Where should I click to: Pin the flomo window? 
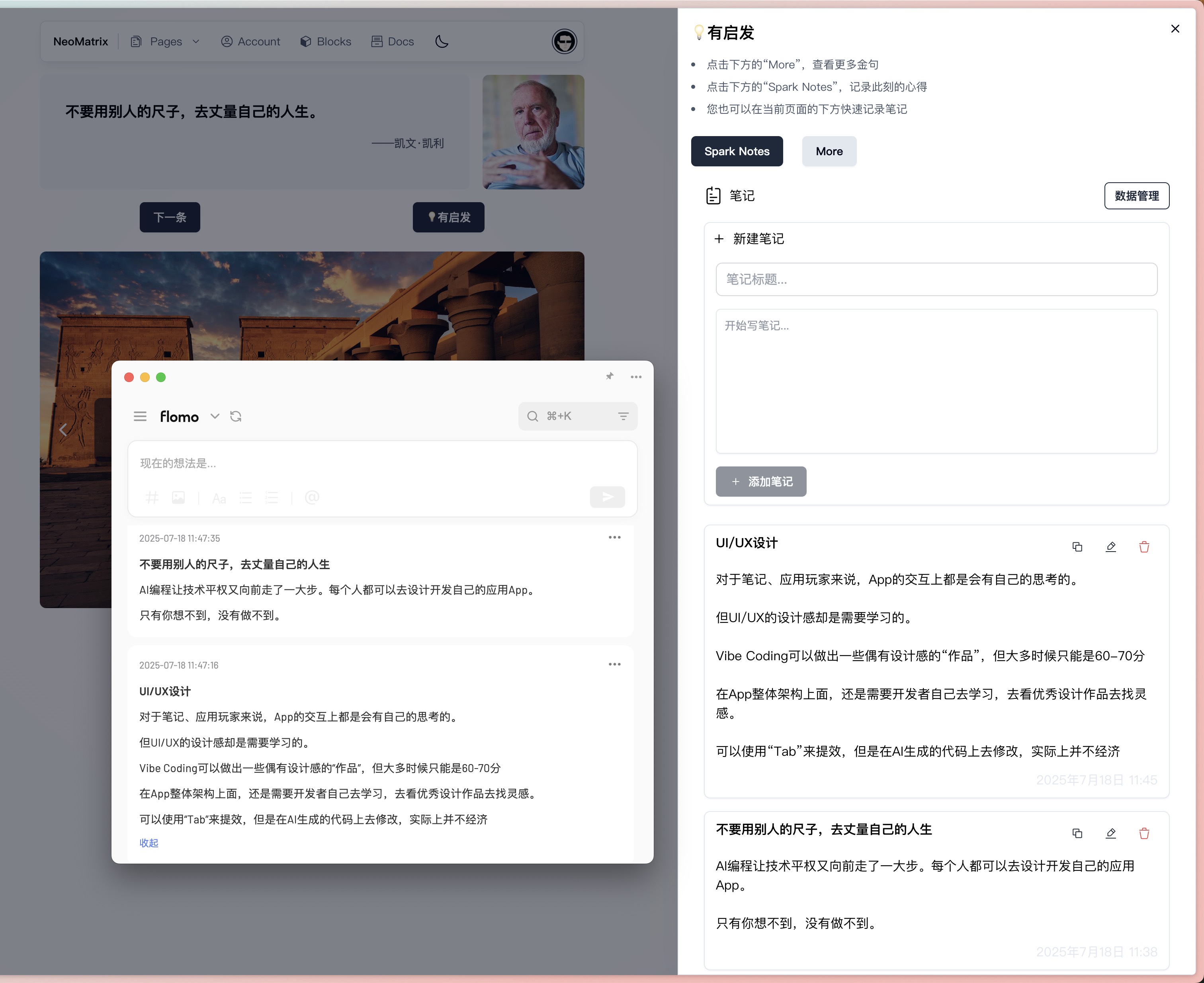(x=610, y=376)
